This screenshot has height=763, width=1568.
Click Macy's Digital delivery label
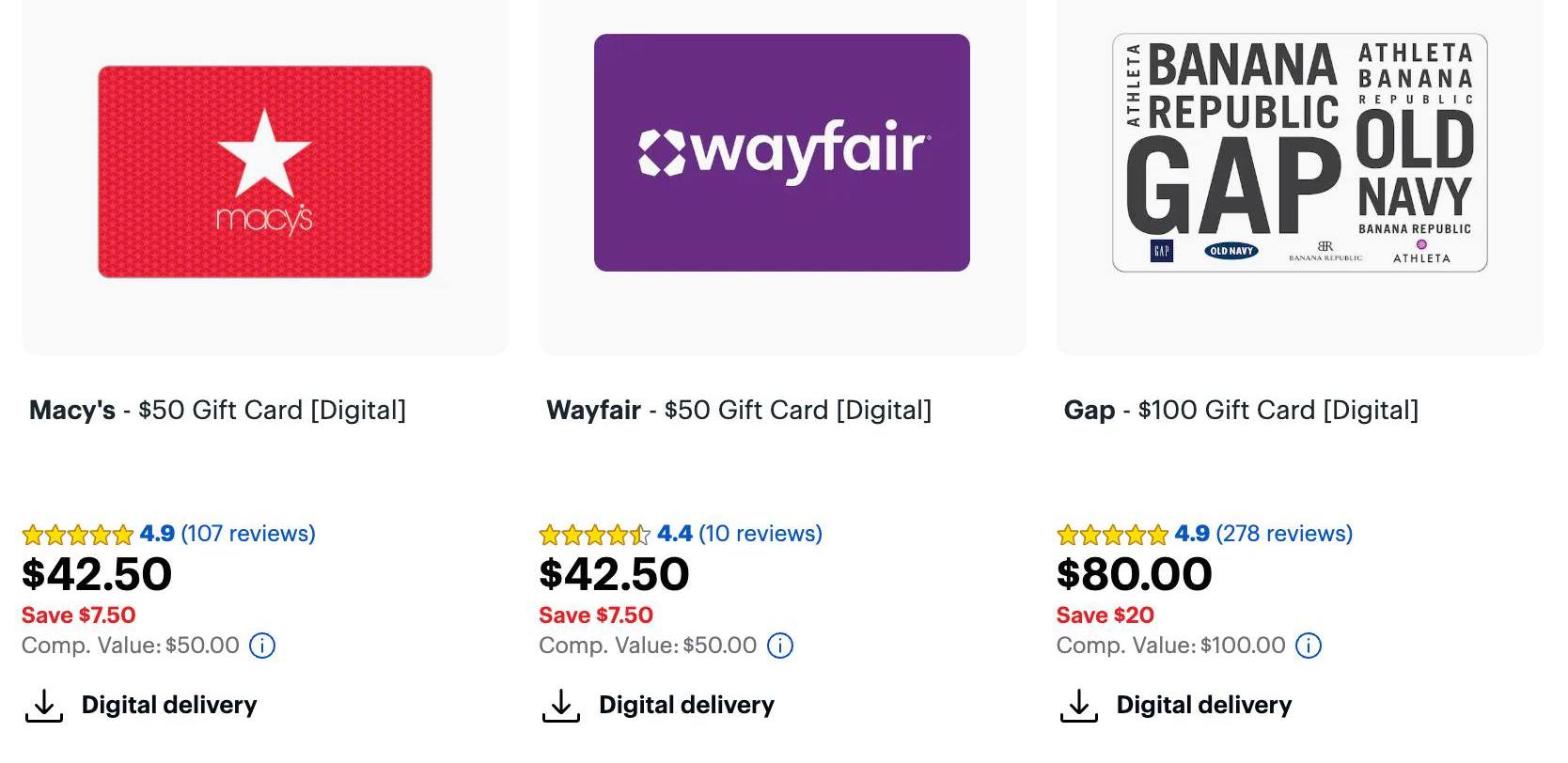(x=169, y=705)
